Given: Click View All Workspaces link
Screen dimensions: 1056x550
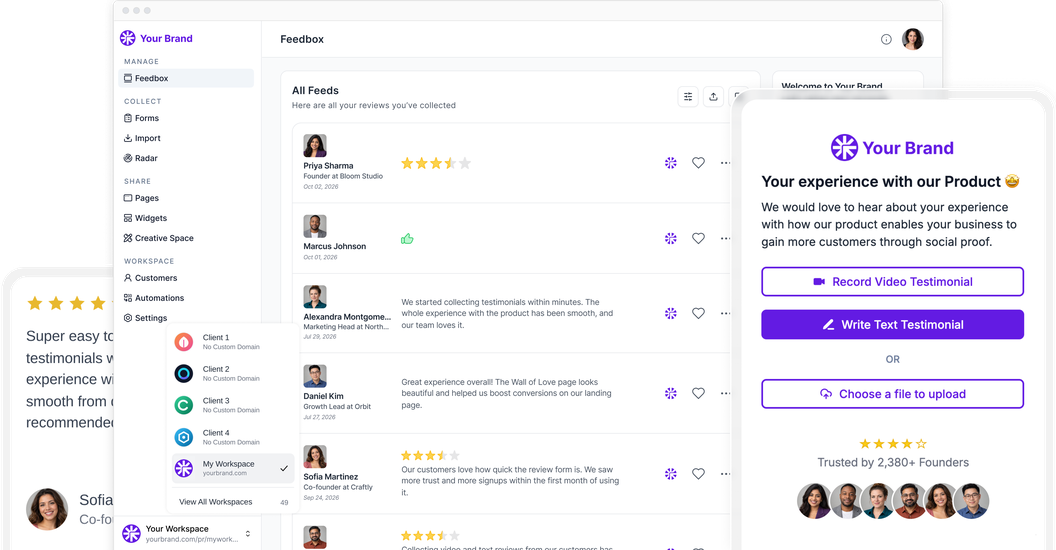Looking at the screenshot, I should [x=216, y=502].
